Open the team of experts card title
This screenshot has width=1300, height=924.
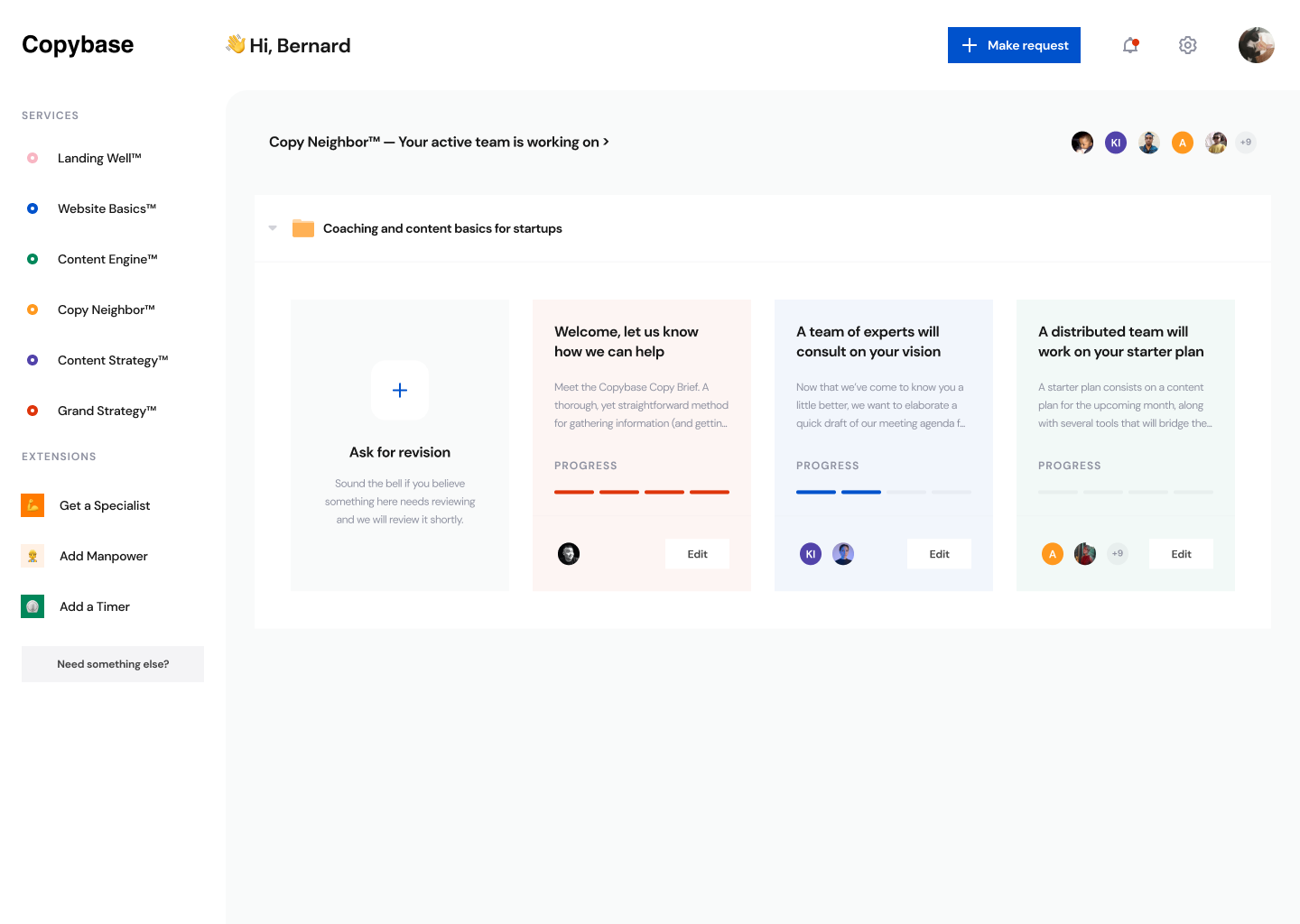coord(868,342)
